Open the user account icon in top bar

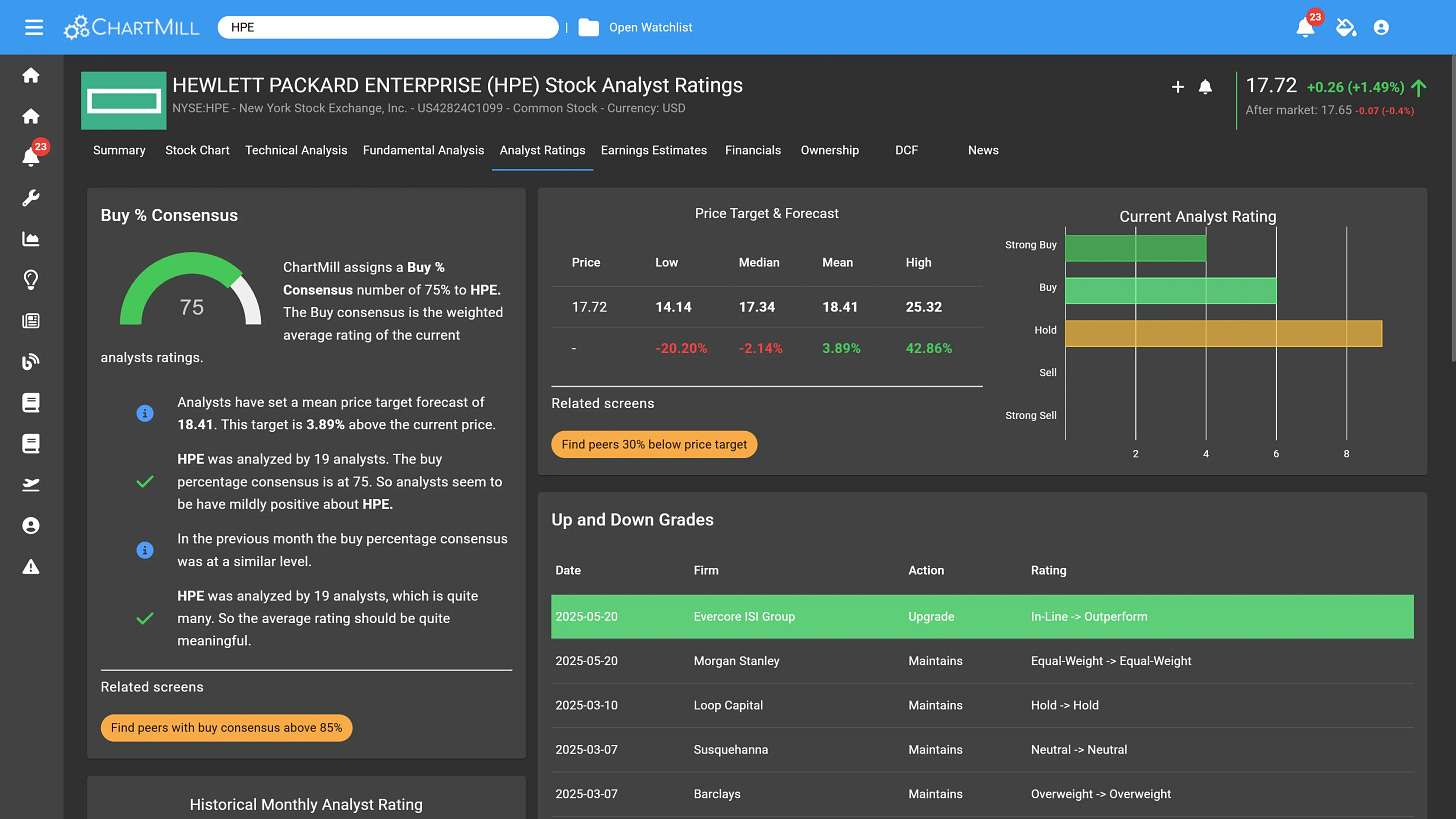[x=1381, y=27]
